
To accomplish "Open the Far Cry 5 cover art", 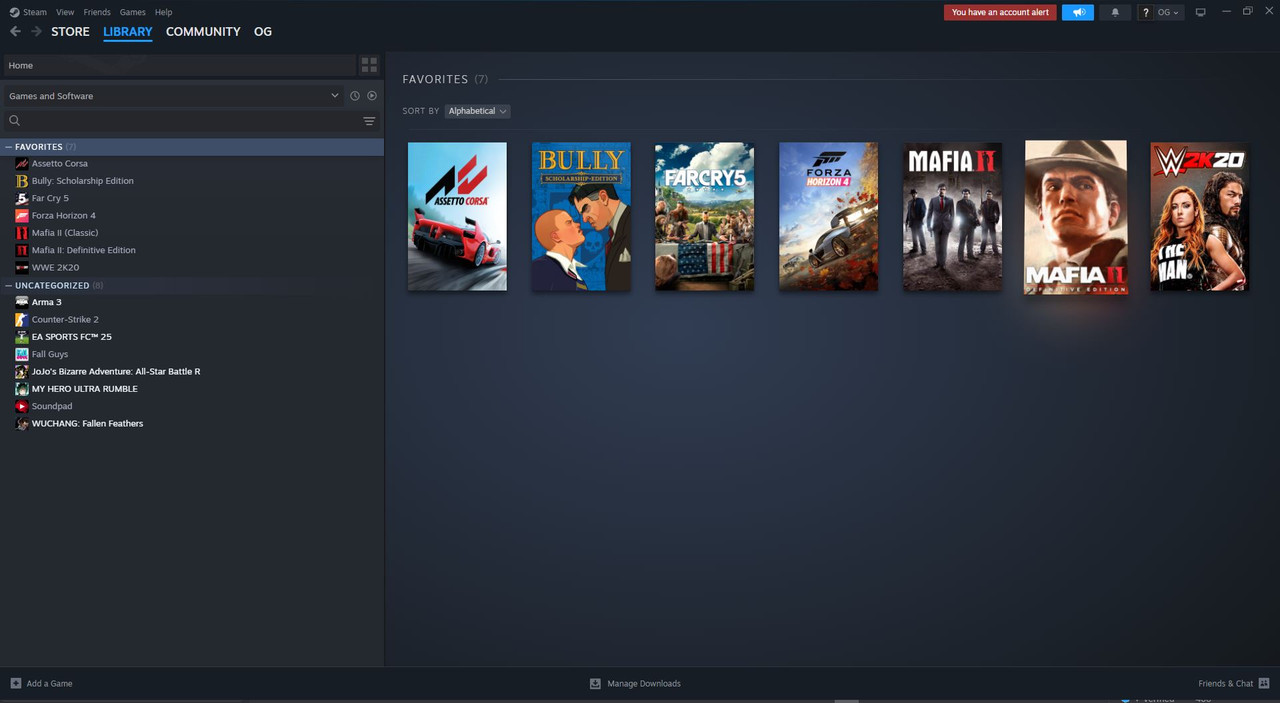I will pos(705,216).
